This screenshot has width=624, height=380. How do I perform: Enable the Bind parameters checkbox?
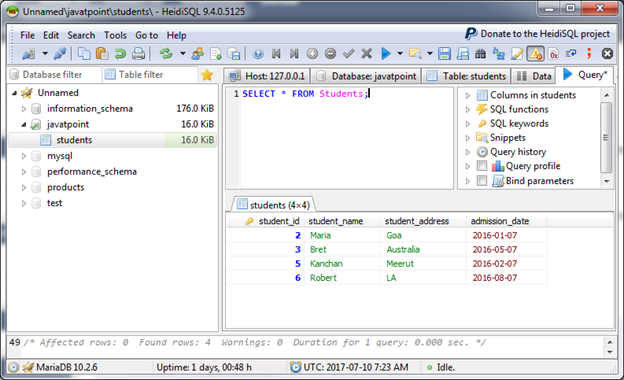tap(482, 181)
